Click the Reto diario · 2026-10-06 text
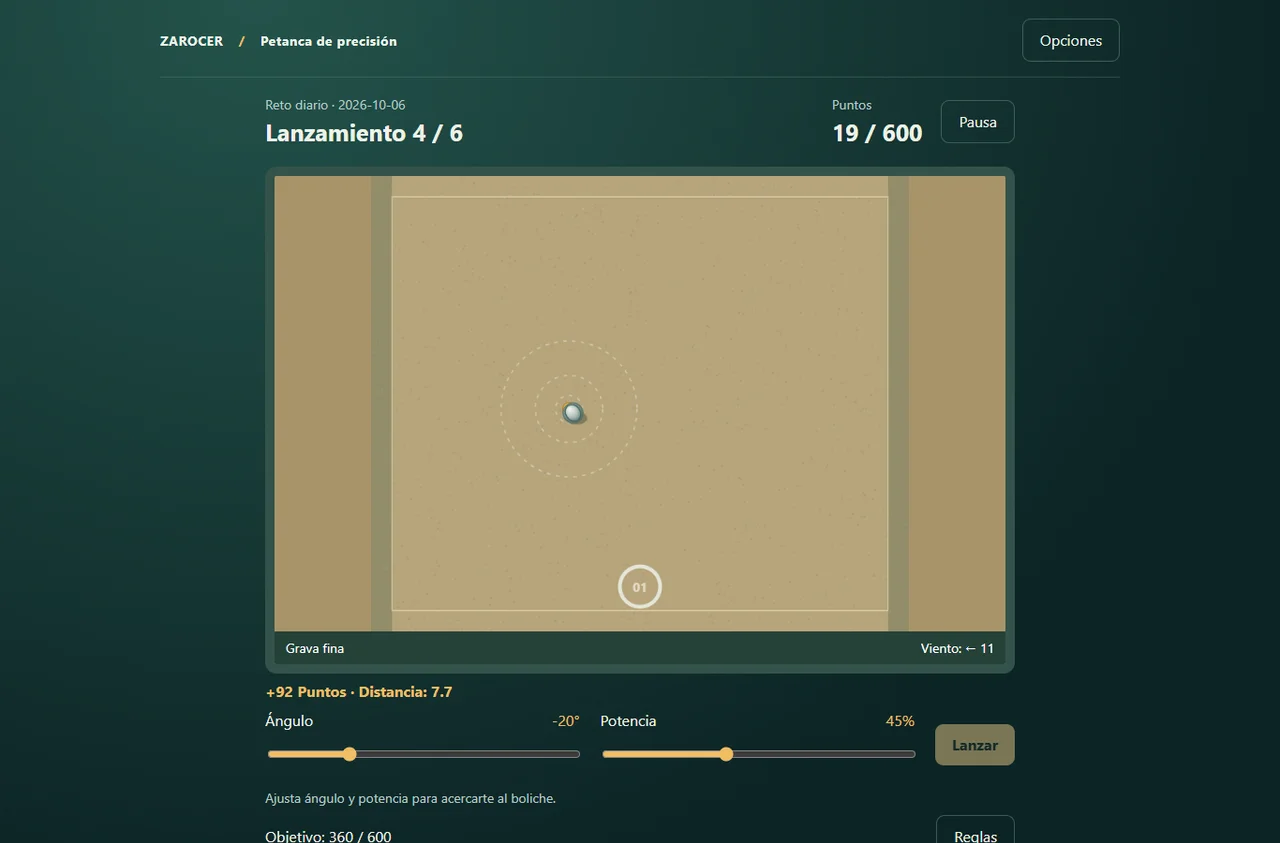The image size is (1280, 843). [335, 105]
